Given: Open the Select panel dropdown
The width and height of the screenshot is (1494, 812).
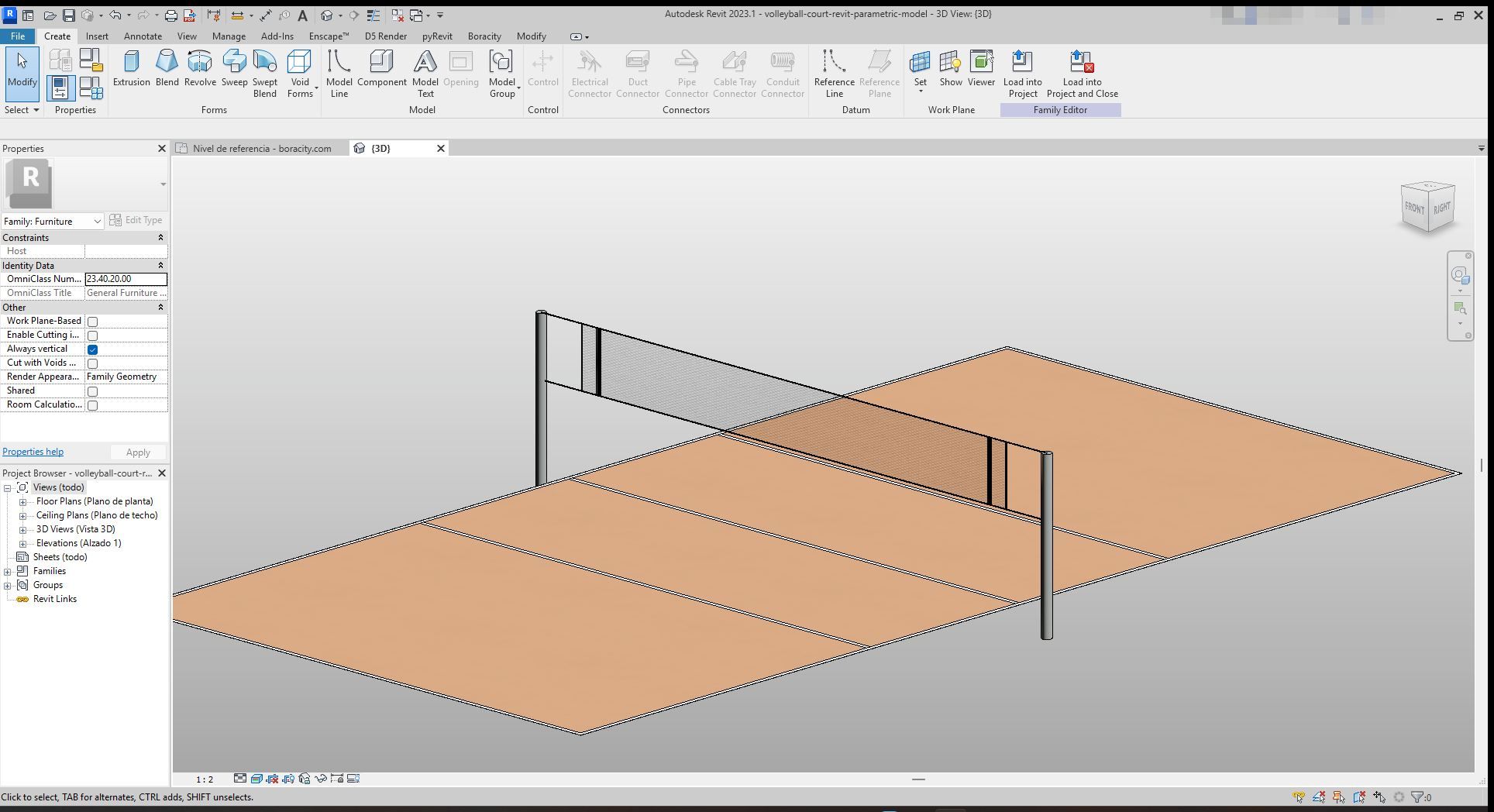Looking at the screenshot, I should [x=21, y=110].
